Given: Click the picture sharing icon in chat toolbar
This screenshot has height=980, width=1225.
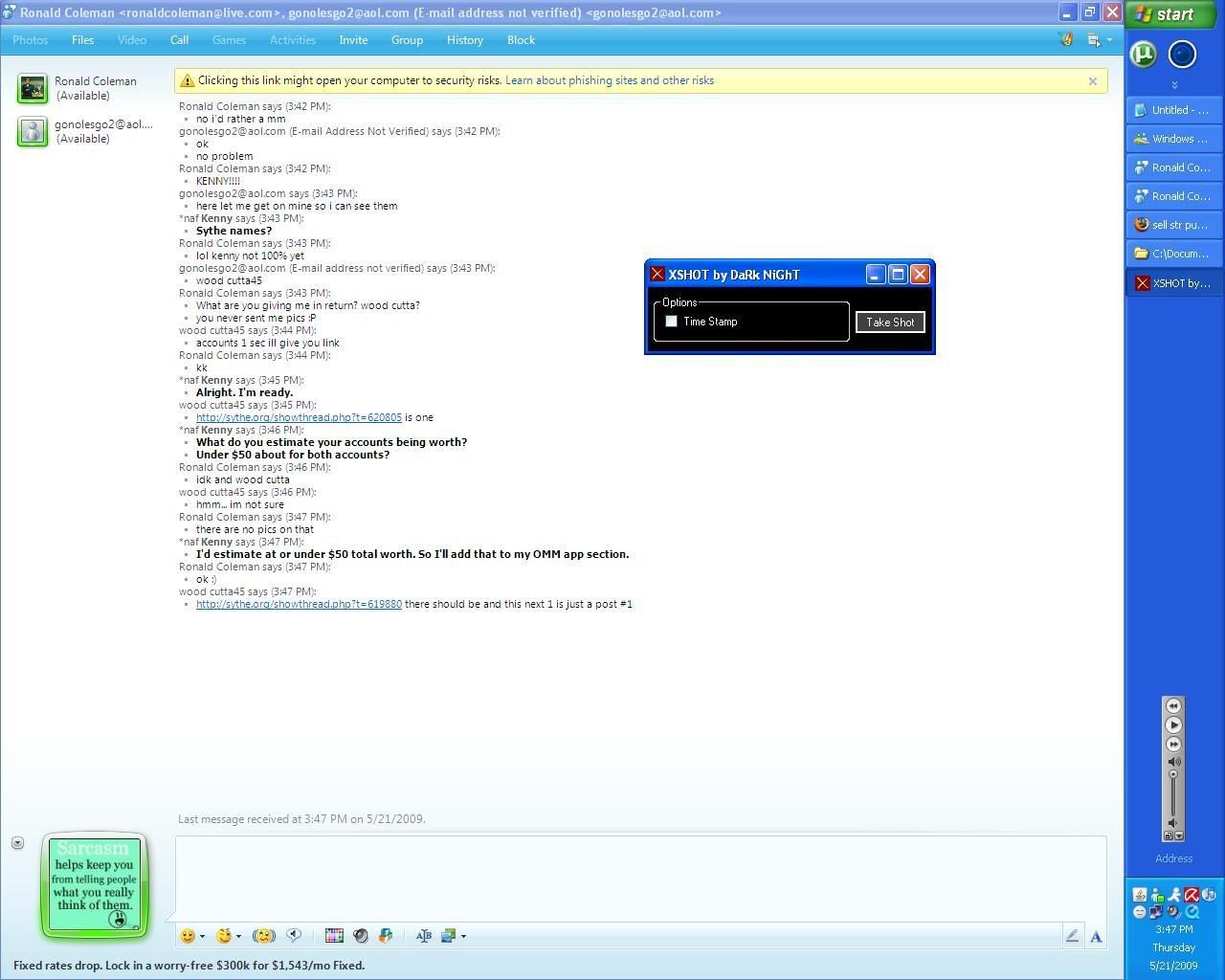Looking at the screenshot, I should 448,936.
